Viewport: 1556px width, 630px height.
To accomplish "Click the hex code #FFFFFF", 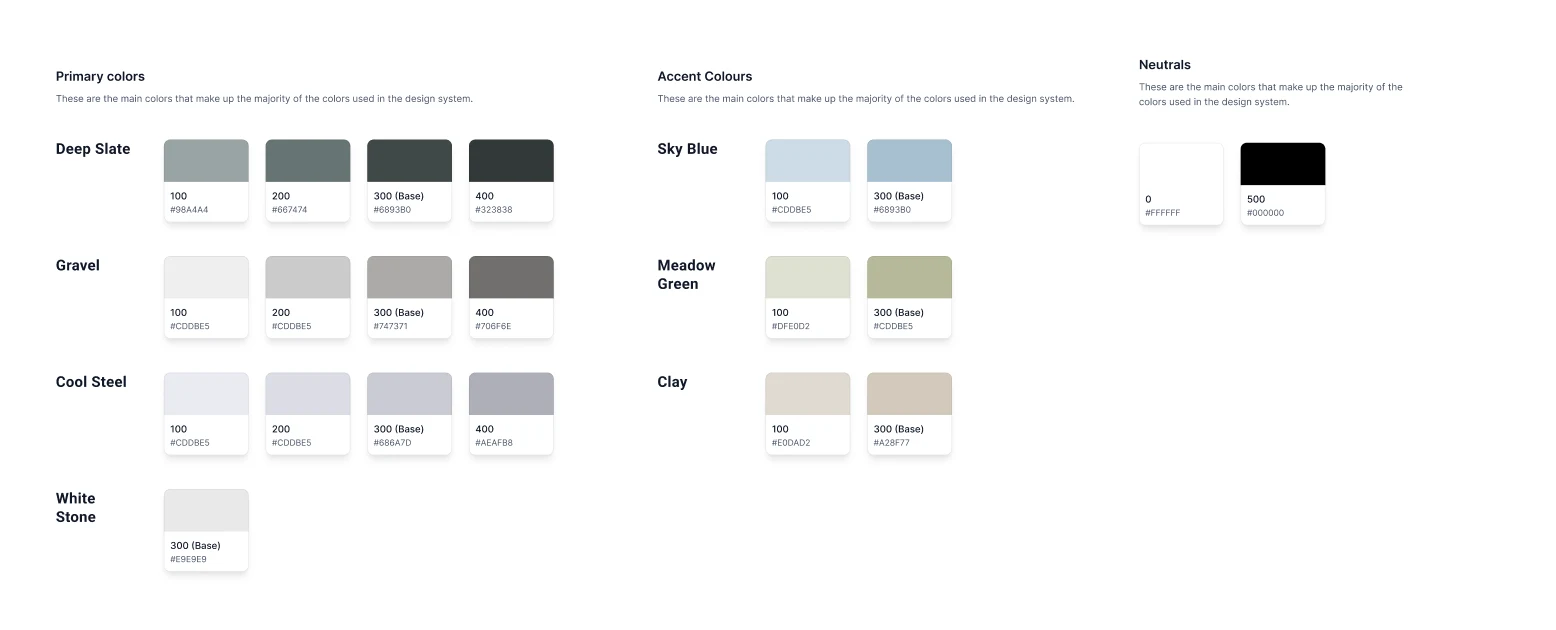I will click(x=1163, y=213).
